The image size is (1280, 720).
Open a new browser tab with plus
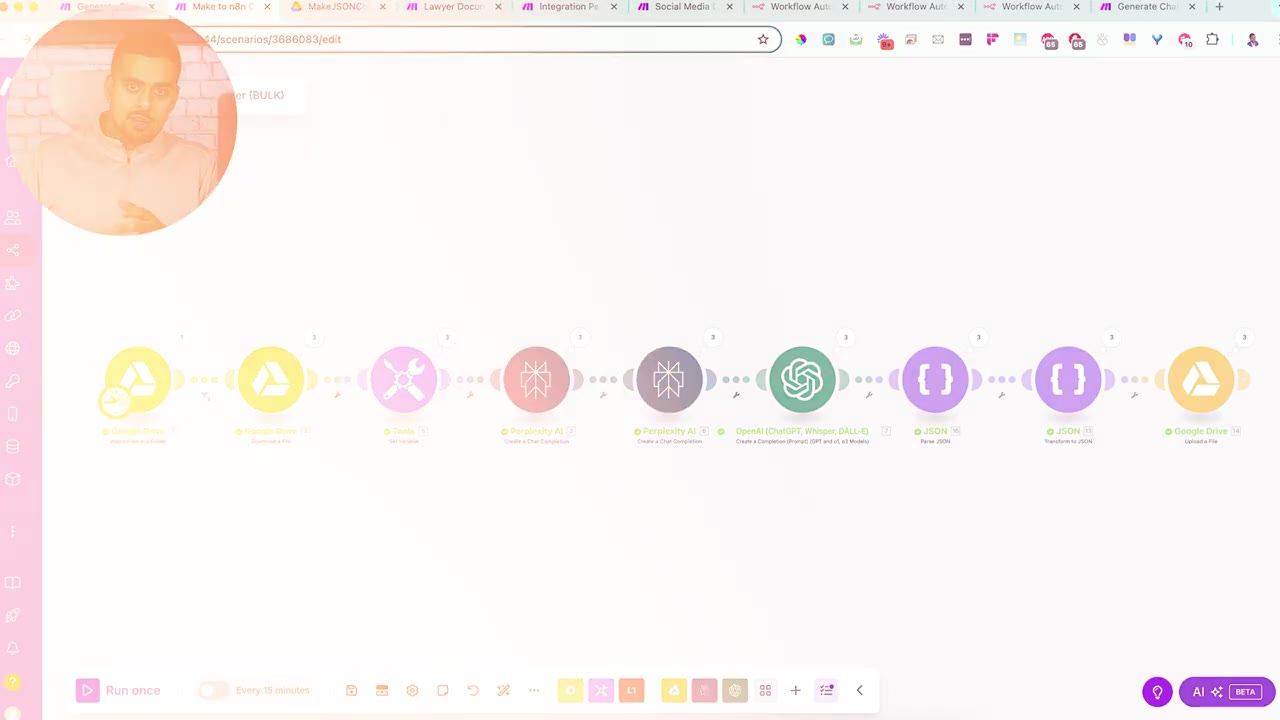1219,7
